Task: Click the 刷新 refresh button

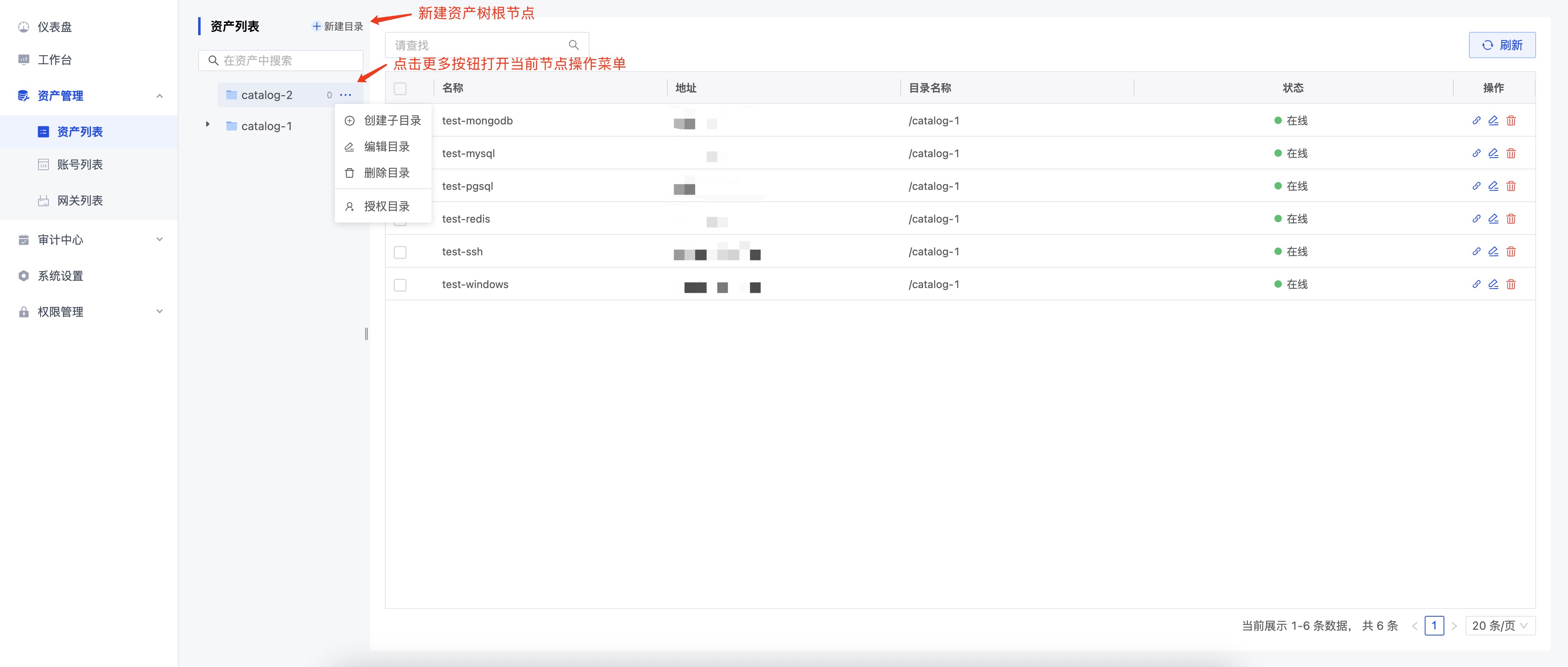Action: pos(1502,45)
